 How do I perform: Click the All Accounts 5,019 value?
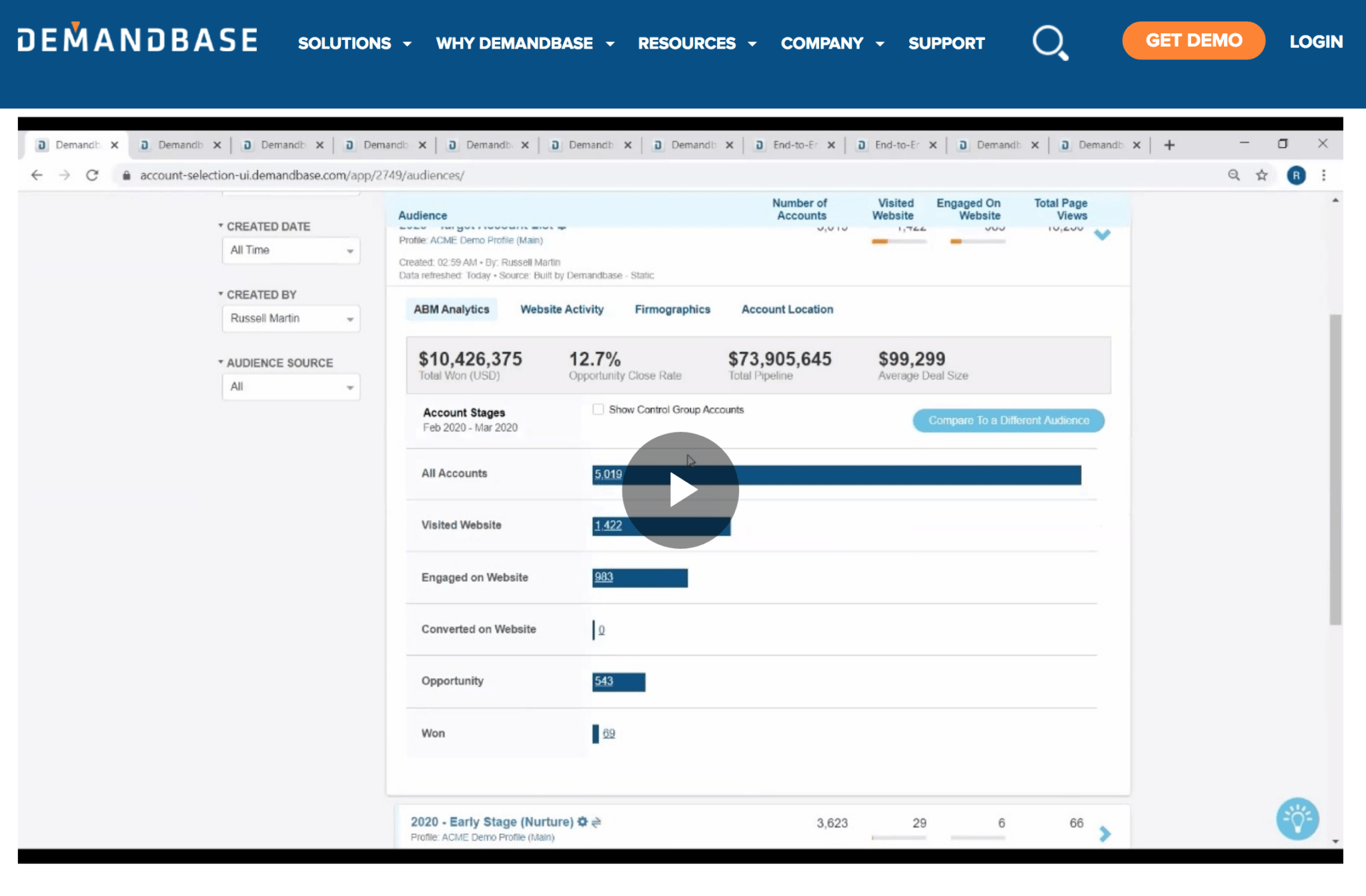608,474
